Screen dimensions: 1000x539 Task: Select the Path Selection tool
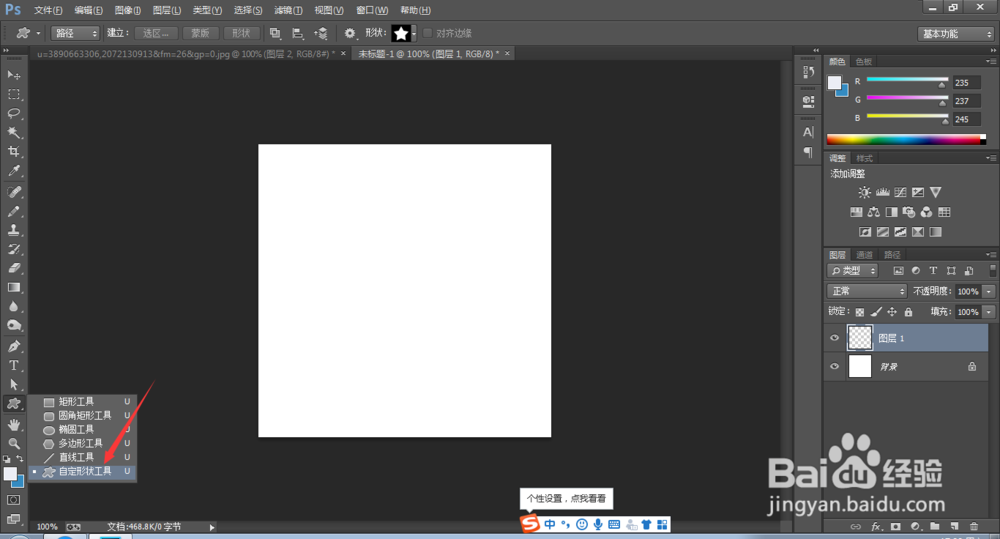(x=13, y=385)
